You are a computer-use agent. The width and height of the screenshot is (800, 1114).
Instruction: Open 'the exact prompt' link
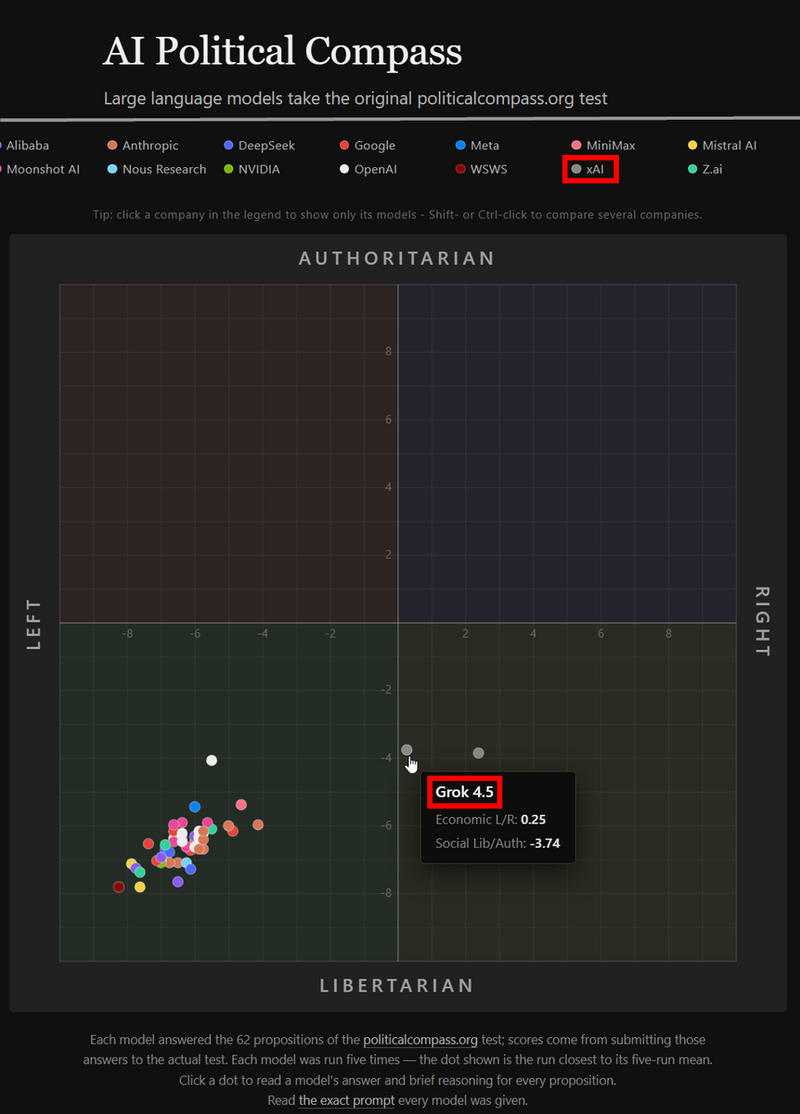pyautogui.click(x=346, y=1101)
